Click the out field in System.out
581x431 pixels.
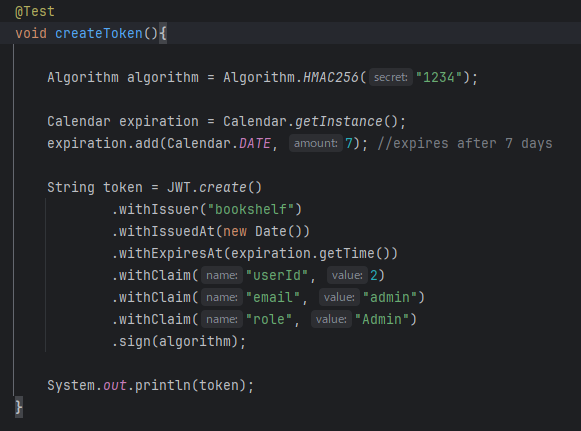pos(114,385)
